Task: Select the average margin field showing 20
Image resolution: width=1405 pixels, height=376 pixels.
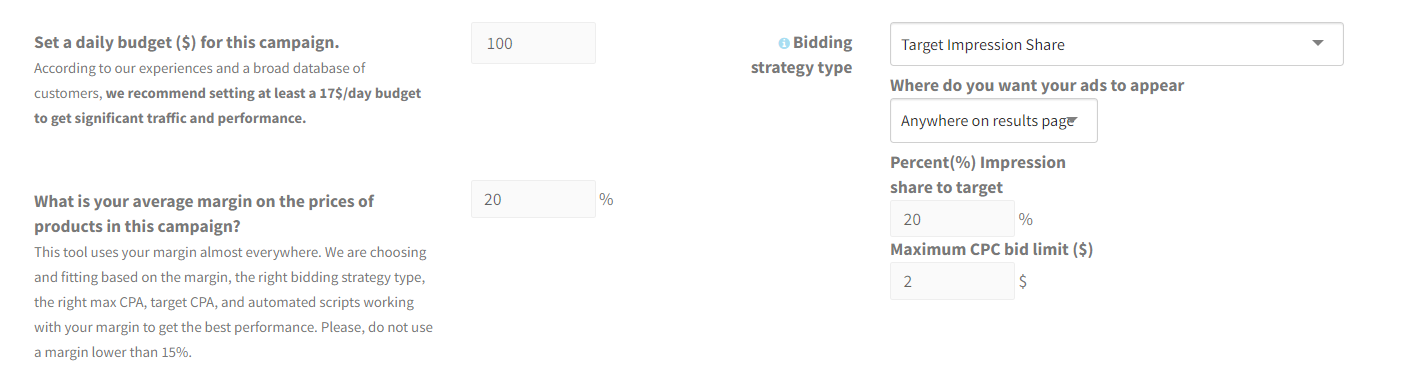Action: click(x=533, y=199)
